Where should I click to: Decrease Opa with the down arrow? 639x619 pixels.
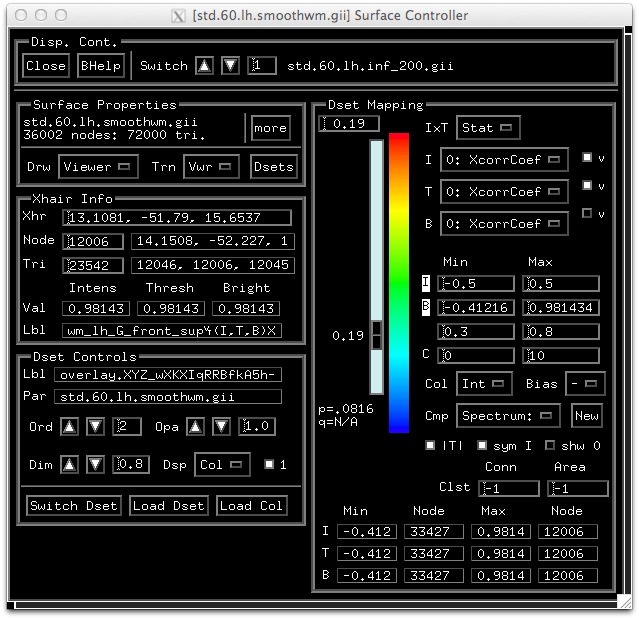coord(221,427)
